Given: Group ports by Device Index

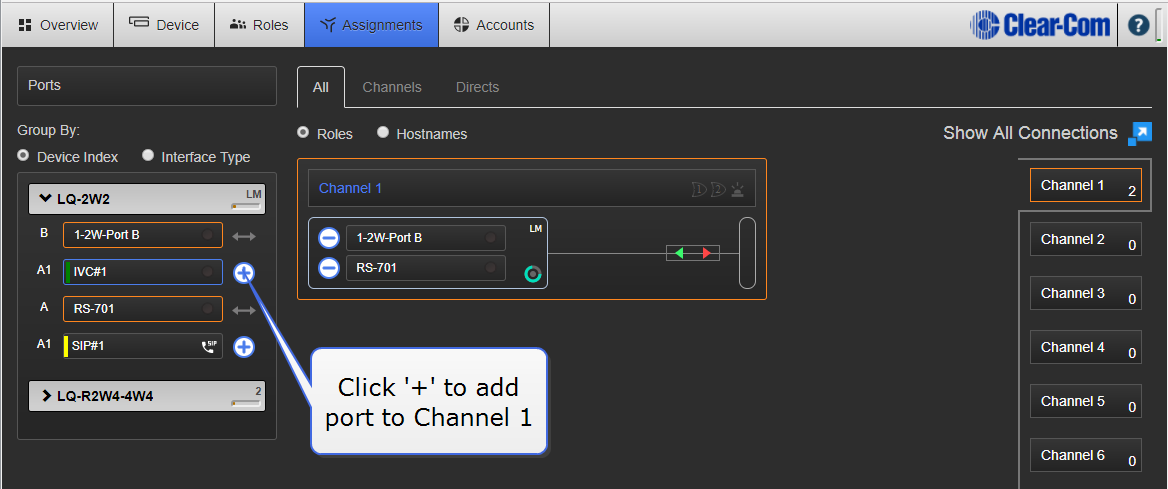Looking at the screenshot, I should [x=23, y=156].
